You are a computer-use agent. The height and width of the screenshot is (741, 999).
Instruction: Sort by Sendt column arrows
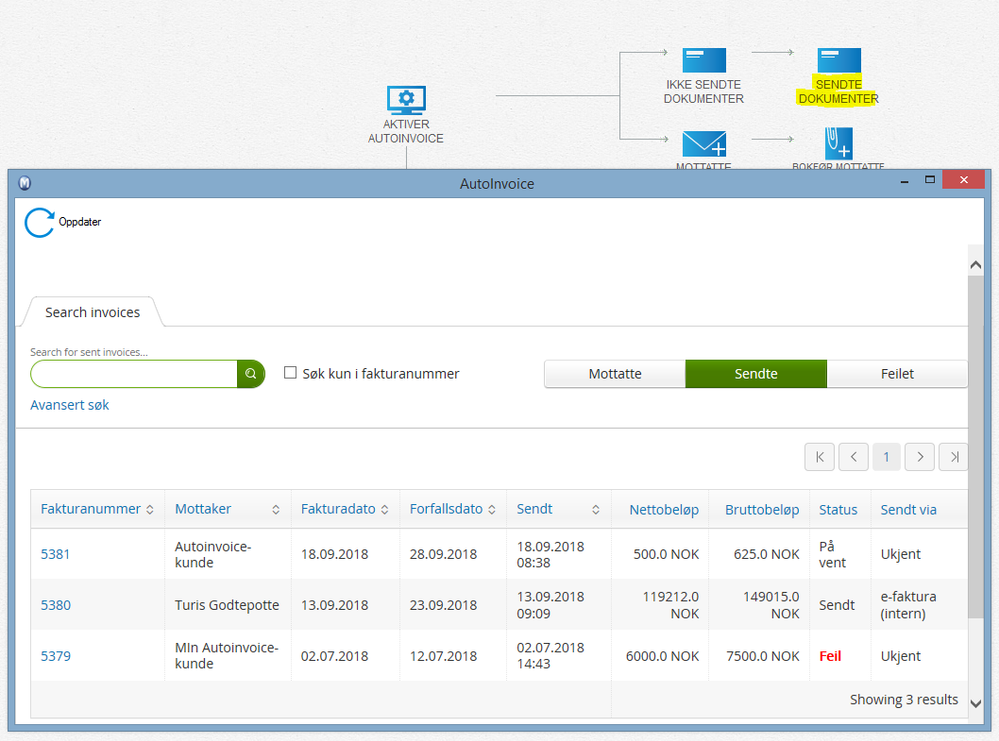pyautogui.click(x=596, y=510)
